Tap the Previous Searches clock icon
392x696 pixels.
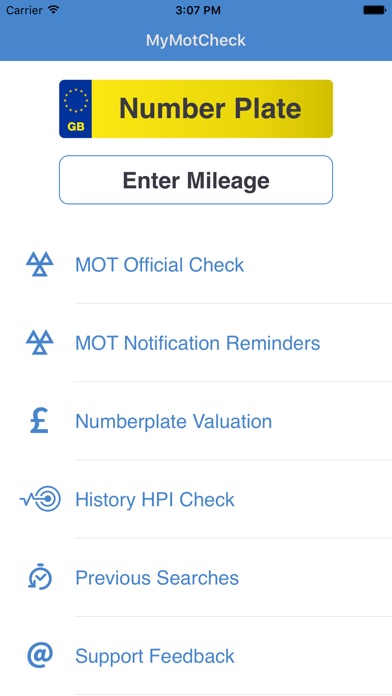40,577
